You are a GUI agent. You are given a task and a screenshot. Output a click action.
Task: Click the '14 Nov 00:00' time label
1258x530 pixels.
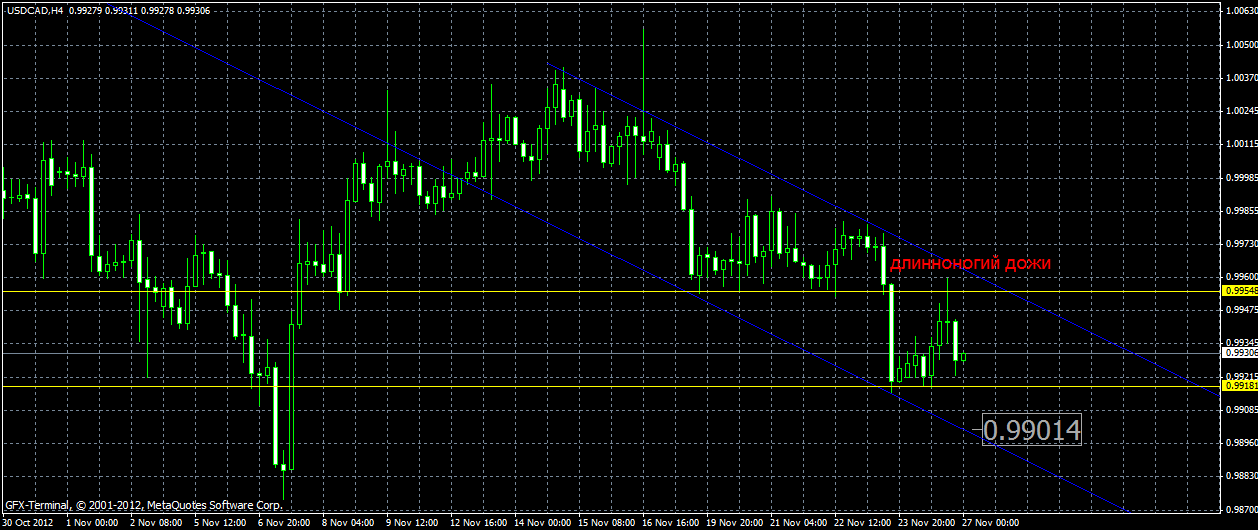[x=542, y=522]
